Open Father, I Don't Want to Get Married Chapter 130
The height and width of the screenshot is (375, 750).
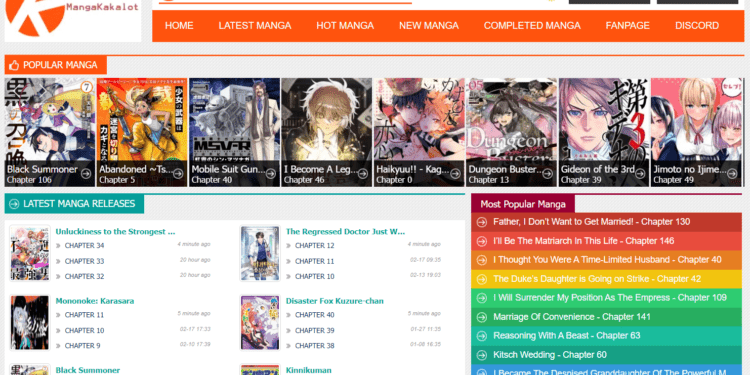coord(591,222)
